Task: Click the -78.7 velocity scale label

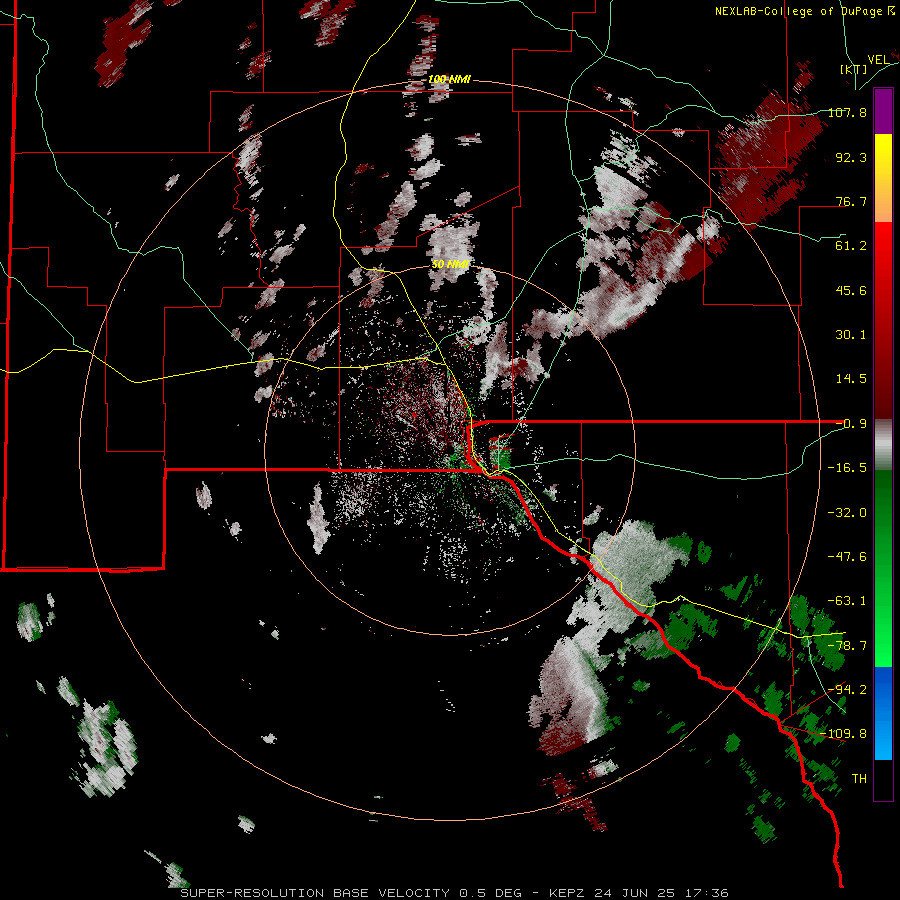Action: (x=847, y=646)
